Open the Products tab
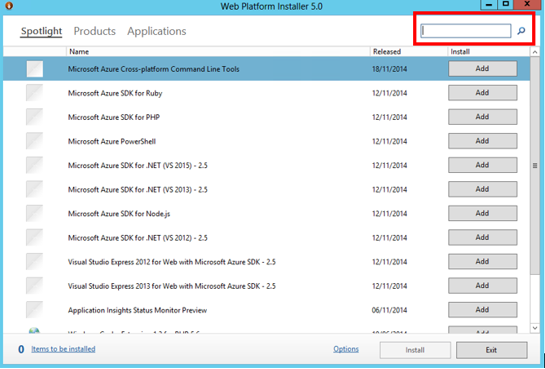Screen dimensions: 545x369 [x=95, y=31]
